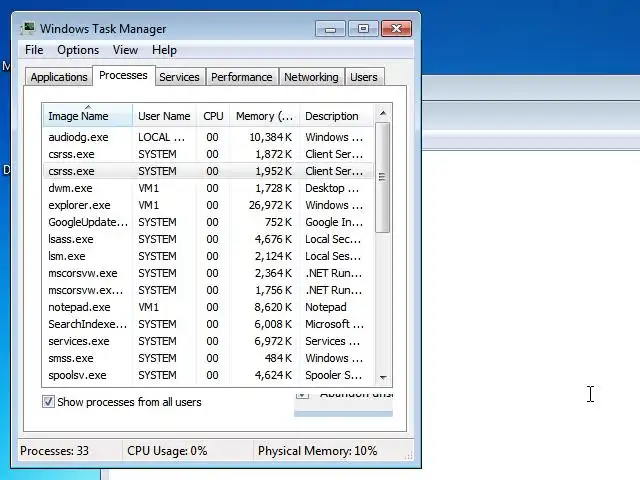Switch to the Services tab
Image resolution: width=640 pixels, height=480 pixels.
click(x=179, y=77)
